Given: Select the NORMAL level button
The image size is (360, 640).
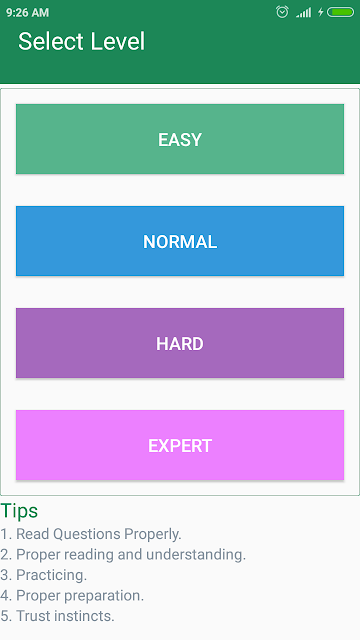Looking at the screenshot, I should [x=180, y=241].
